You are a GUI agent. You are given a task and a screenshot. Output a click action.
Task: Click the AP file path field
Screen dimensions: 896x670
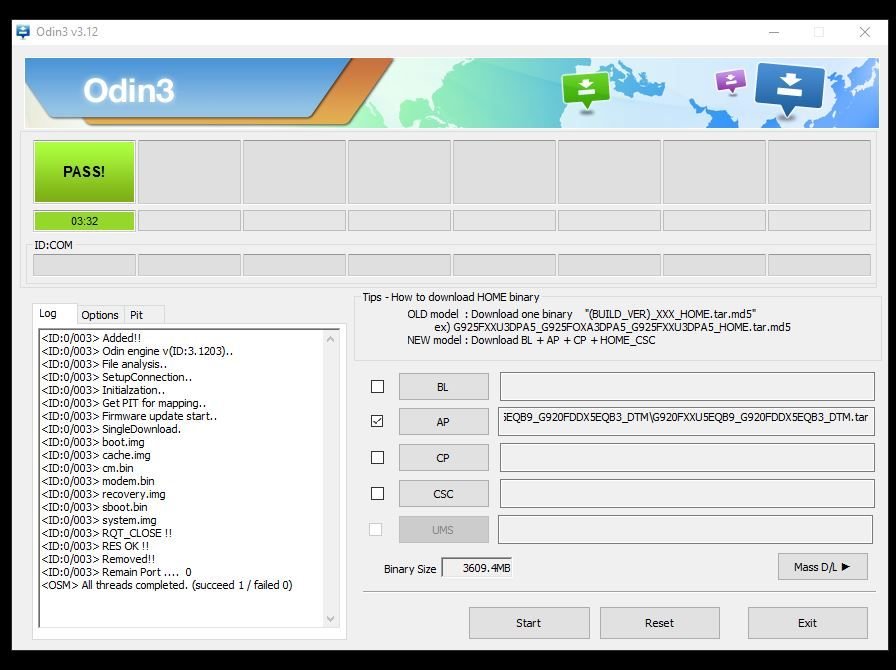686,421
